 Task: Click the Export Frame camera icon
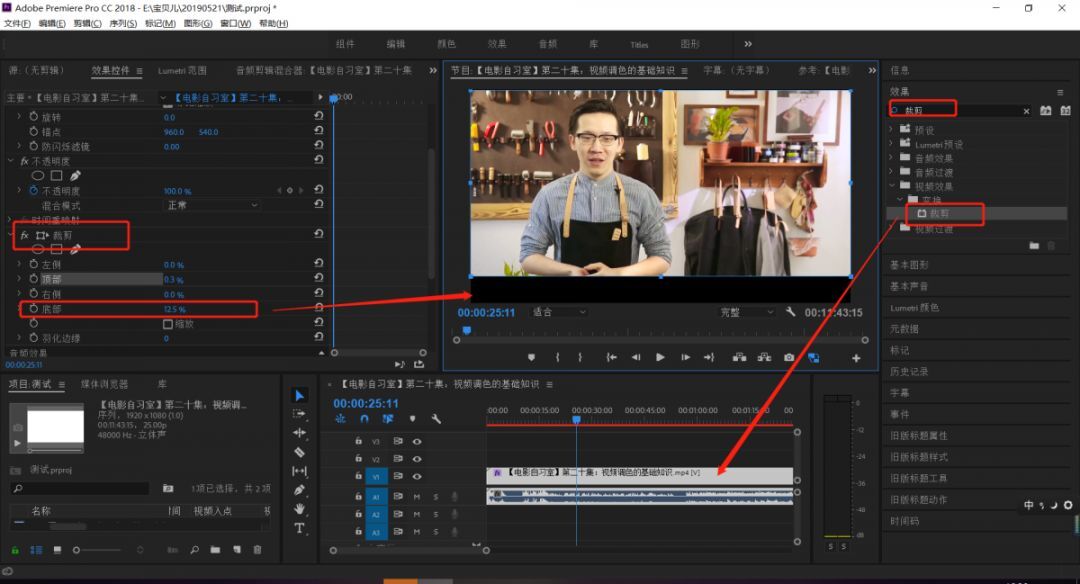[x=789, y=357]
